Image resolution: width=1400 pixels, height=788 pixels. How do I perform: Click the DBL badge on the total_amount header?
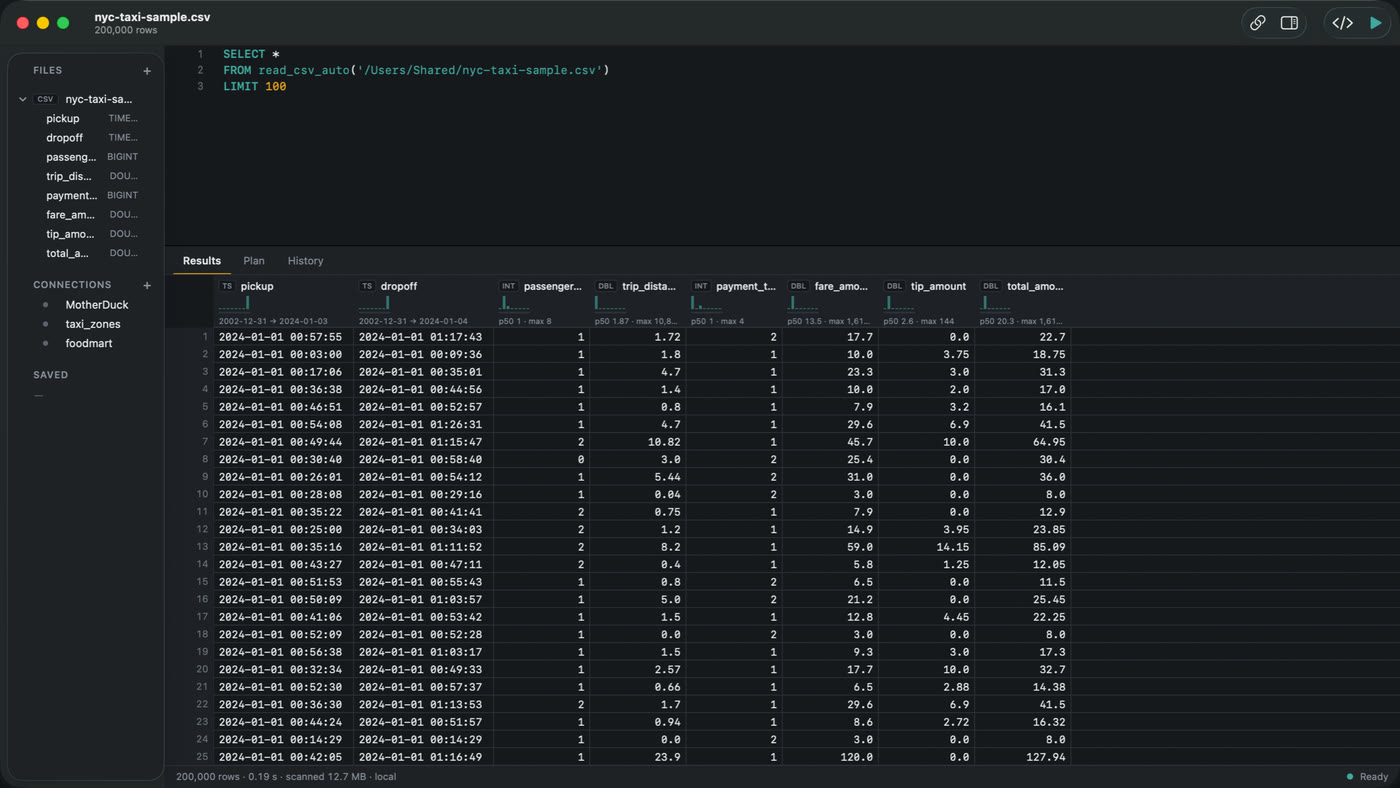point(990,286)
